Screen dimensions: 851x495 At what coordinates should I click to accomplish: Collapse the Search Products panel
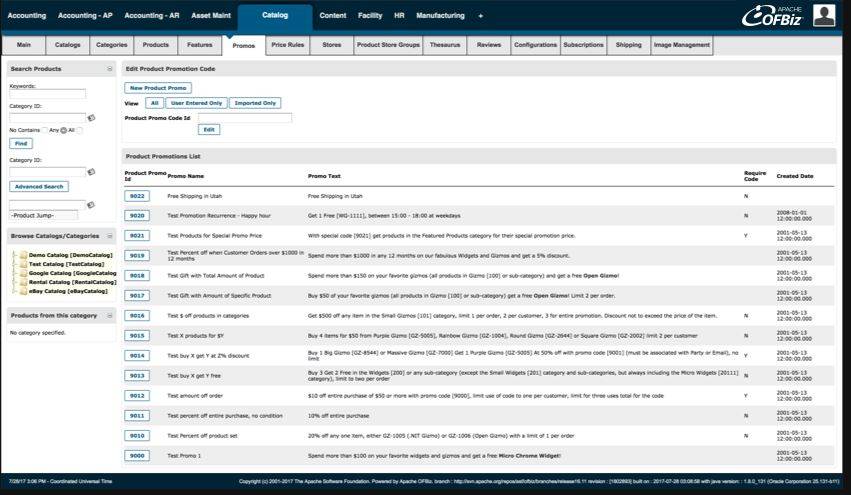tap(110, 69)
